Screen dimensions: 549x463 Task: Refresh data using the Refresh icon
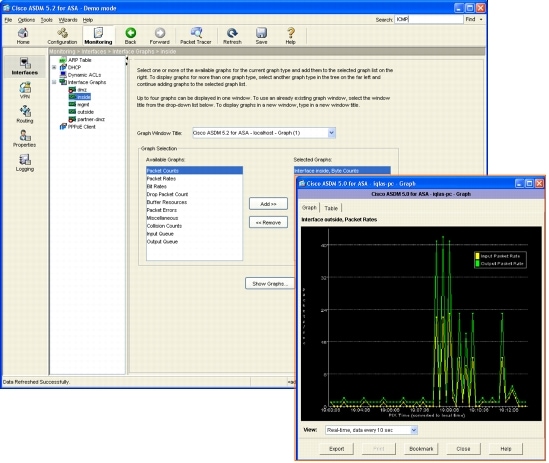232,36
